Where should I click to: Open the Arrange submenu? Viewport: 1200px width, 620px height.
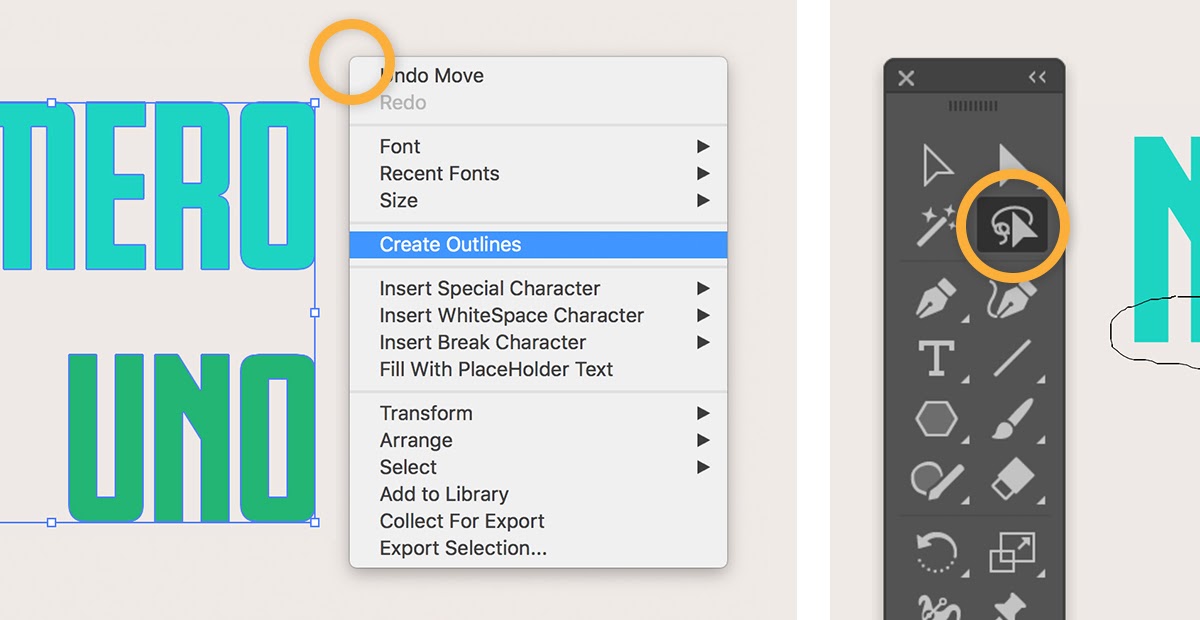tap(538, 441)
